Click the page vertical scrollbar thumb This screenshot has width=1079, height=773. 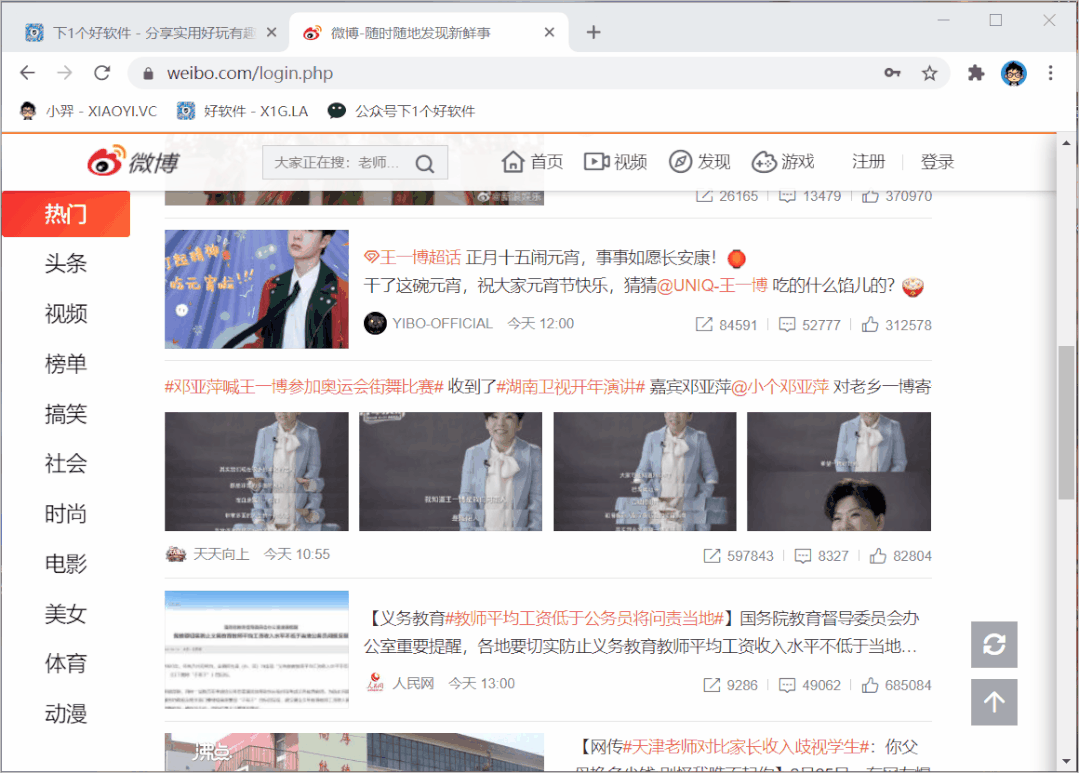coord(1066,422)
